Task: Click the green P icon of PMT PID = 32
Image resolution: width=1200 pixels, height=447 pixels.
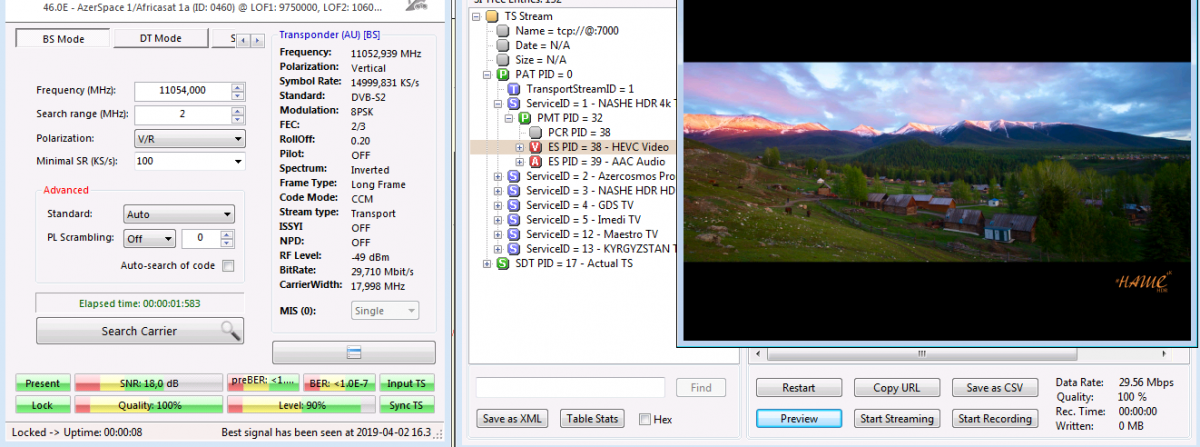Action: coord(525,118)
